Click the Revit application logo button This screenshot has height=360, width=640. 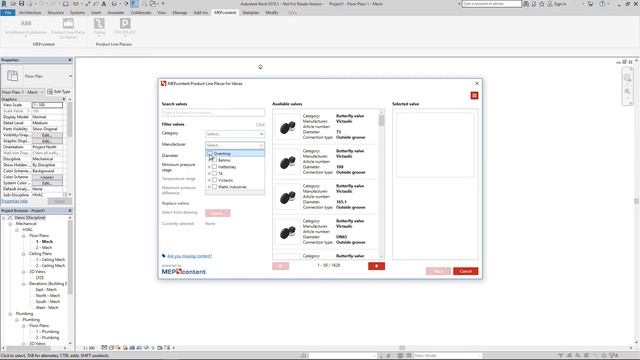pyautogui.click(x=4, y=4)
